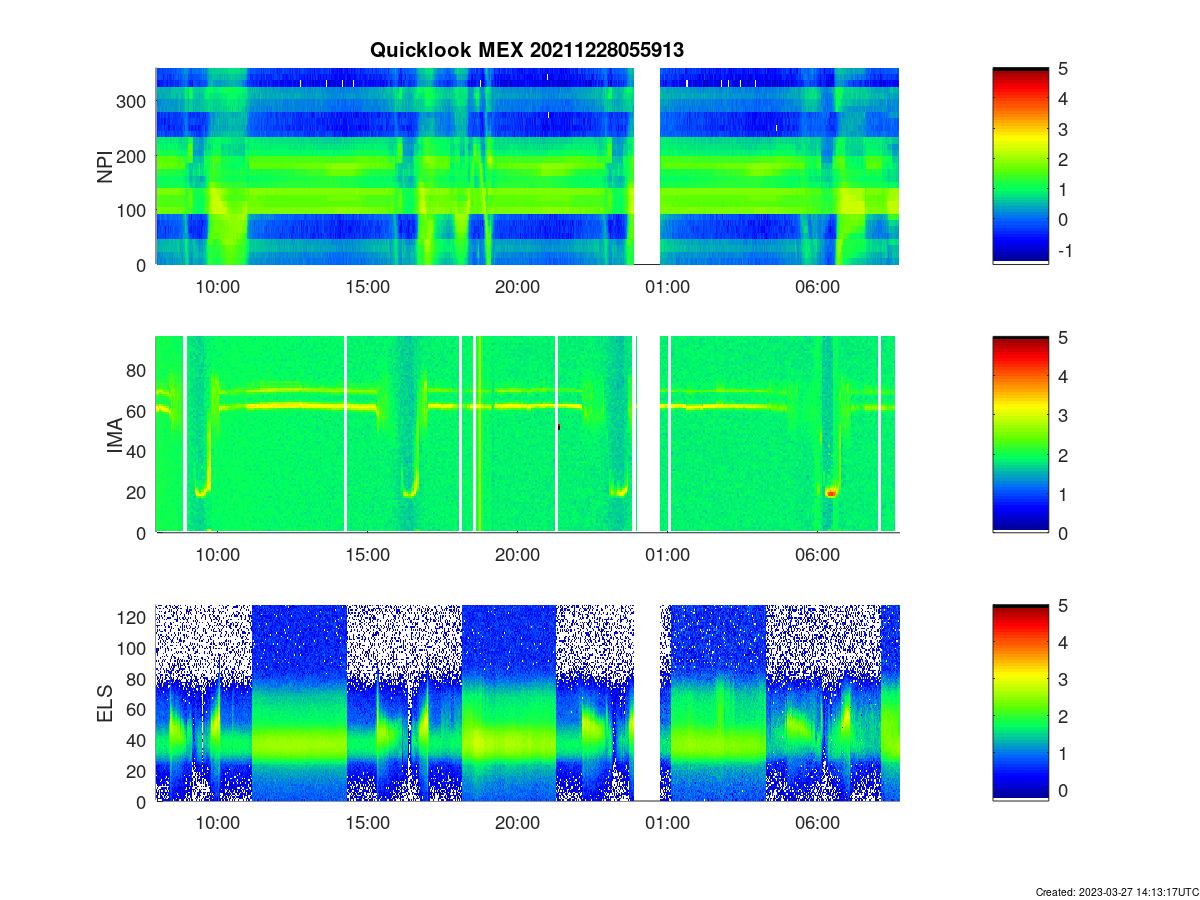
Task: Click the NPI panel colorbar
Action: [1020, 166]
